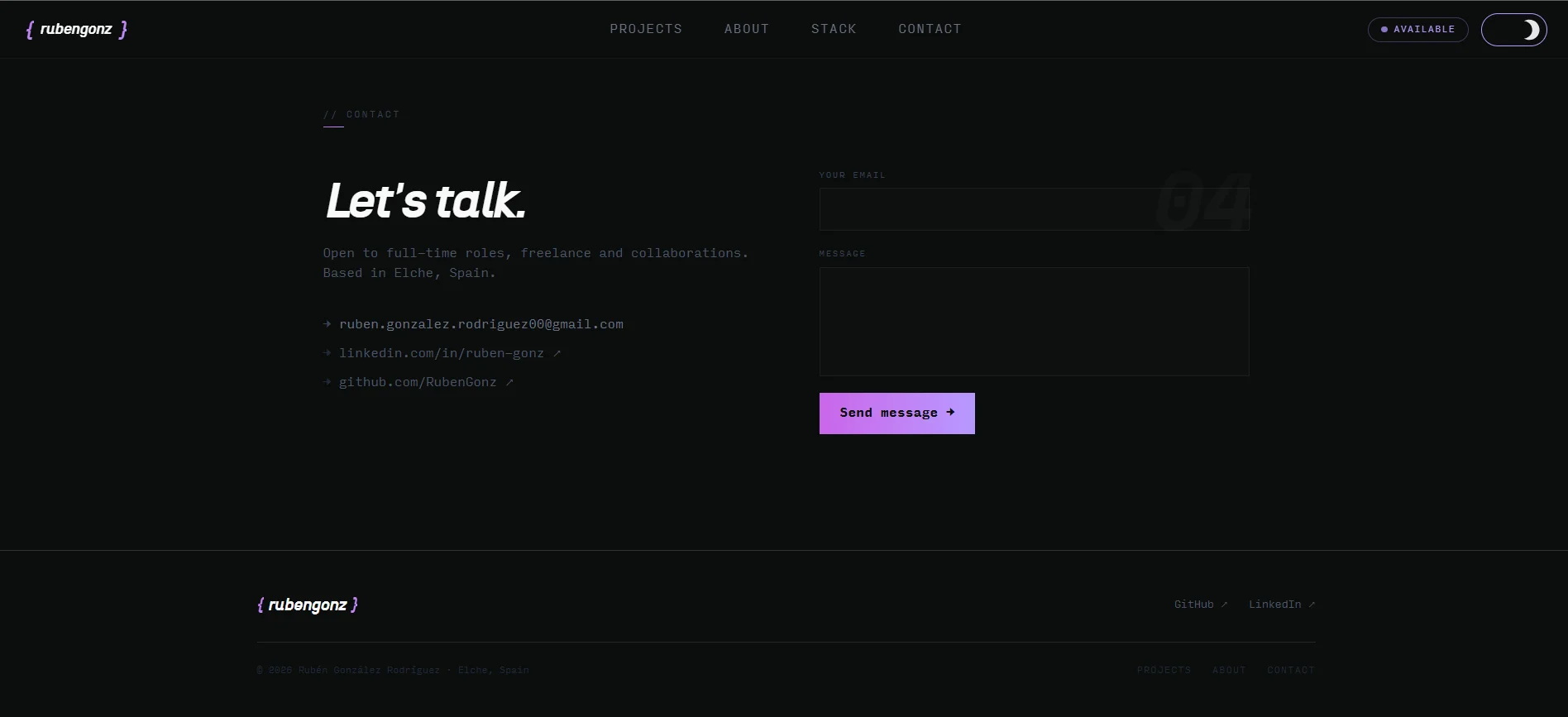Viewport: 1568px width, 717px height.
Task: Click PROJECTS in the footer
Action: (x=1164, y=670)
